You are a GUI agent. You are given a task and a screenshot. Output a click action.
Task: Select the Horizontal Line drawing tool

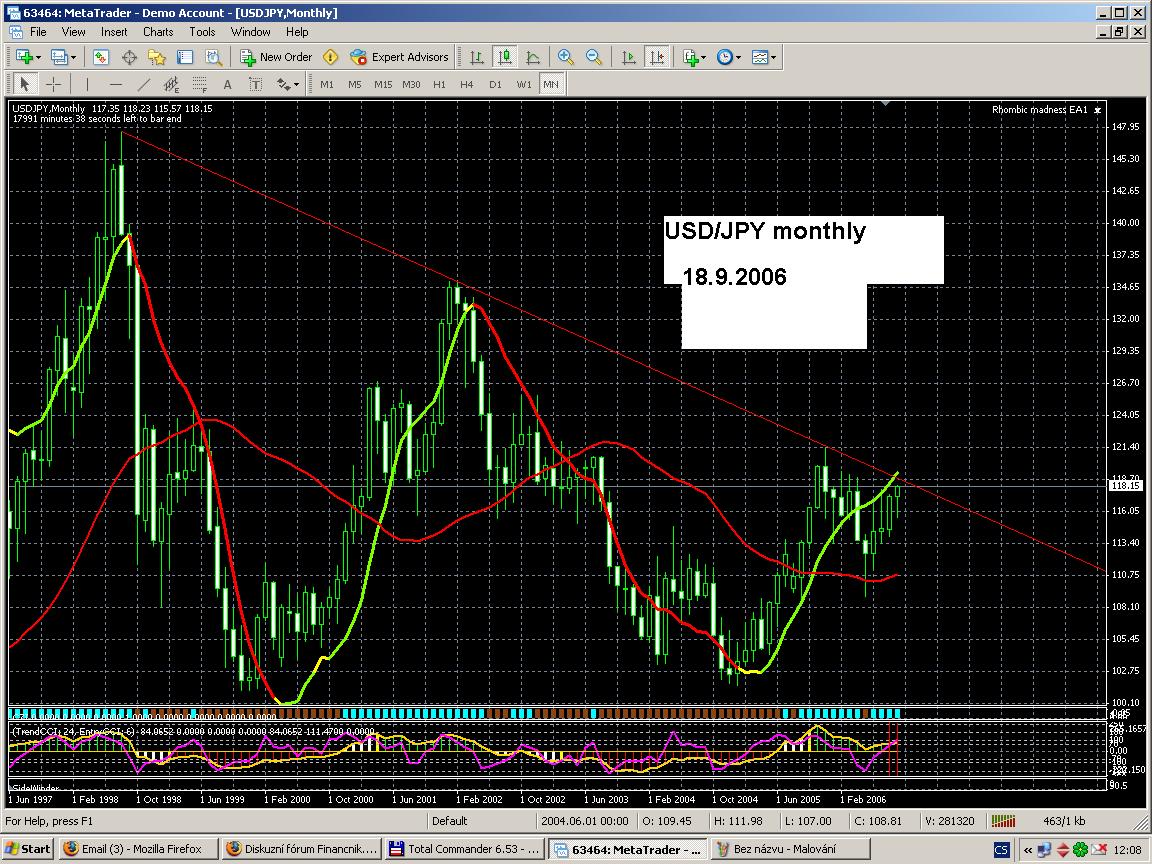[116, 84]
